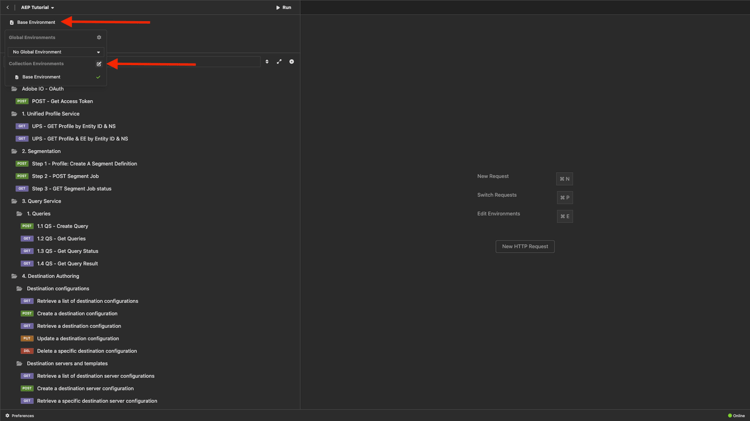This screenshot has width=750, height=421.
Task: Open UPS - GET Profile & EE by Entity ID & NS
Action: click(80, 139)
